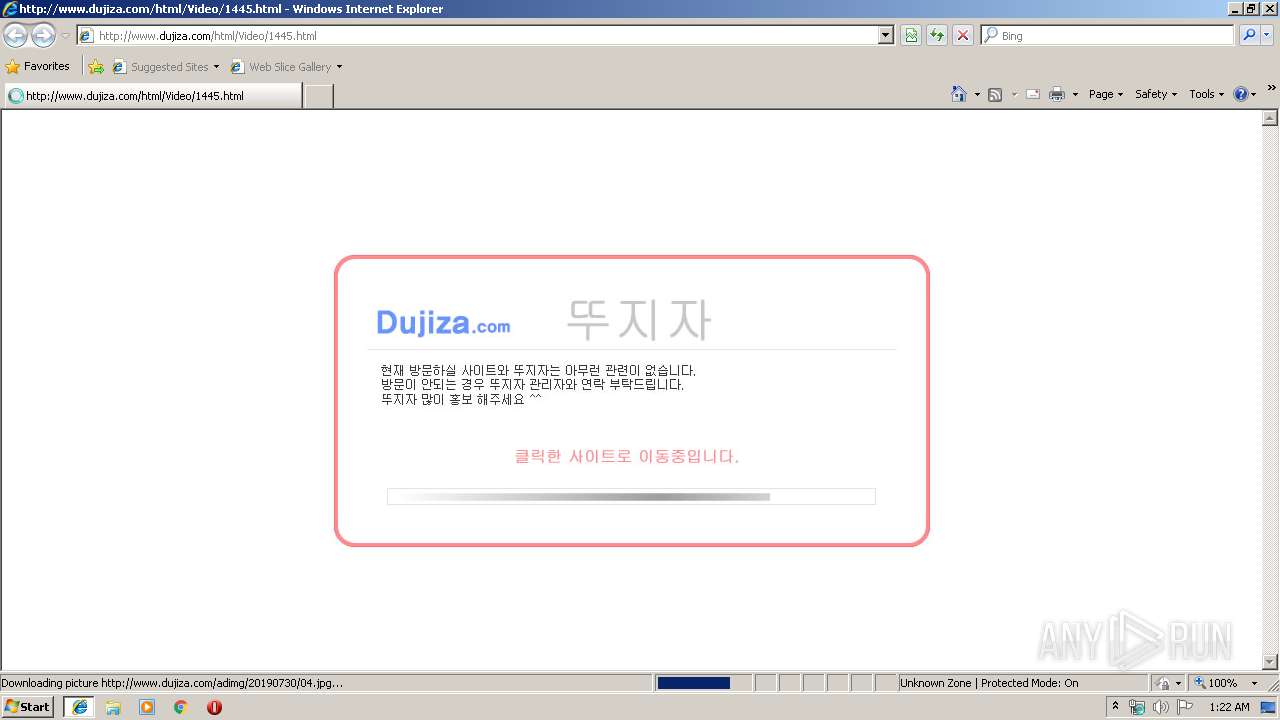Image resolution: width=1280 pixels, height=720 pixels.
Task: Expand the address bar autocomplete dropdown
Action: (x=886, y=36)
